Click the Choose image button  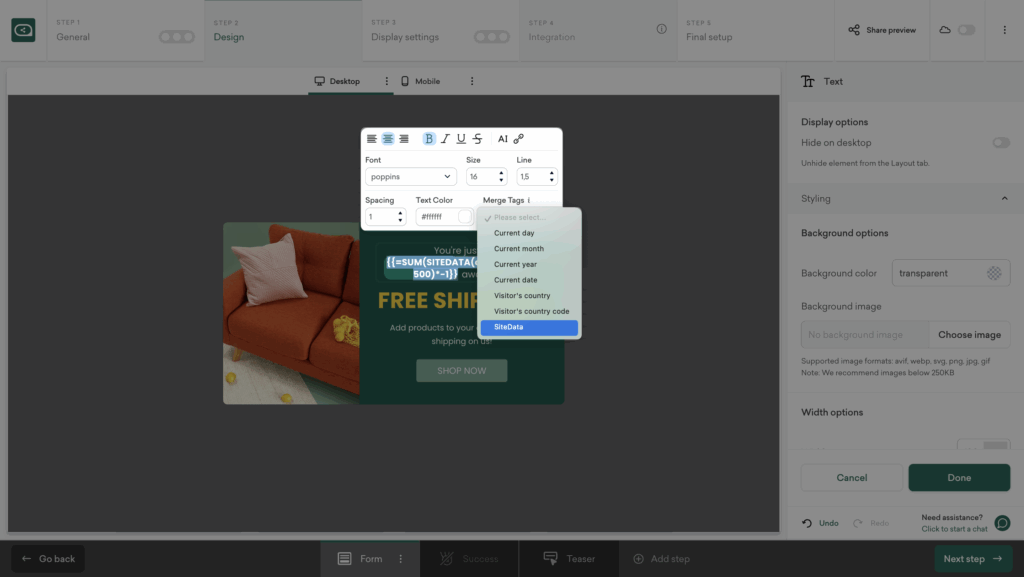[x=968, y=335]
